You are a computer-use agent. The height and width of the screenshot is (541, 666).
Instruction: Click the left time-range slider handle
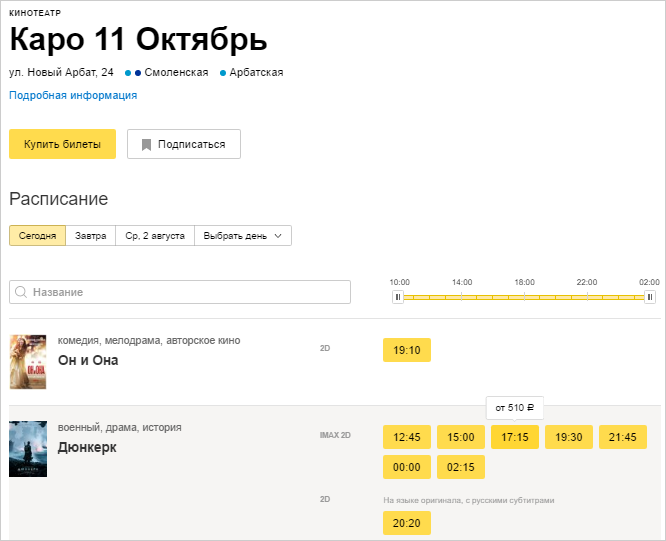point(398,297)
